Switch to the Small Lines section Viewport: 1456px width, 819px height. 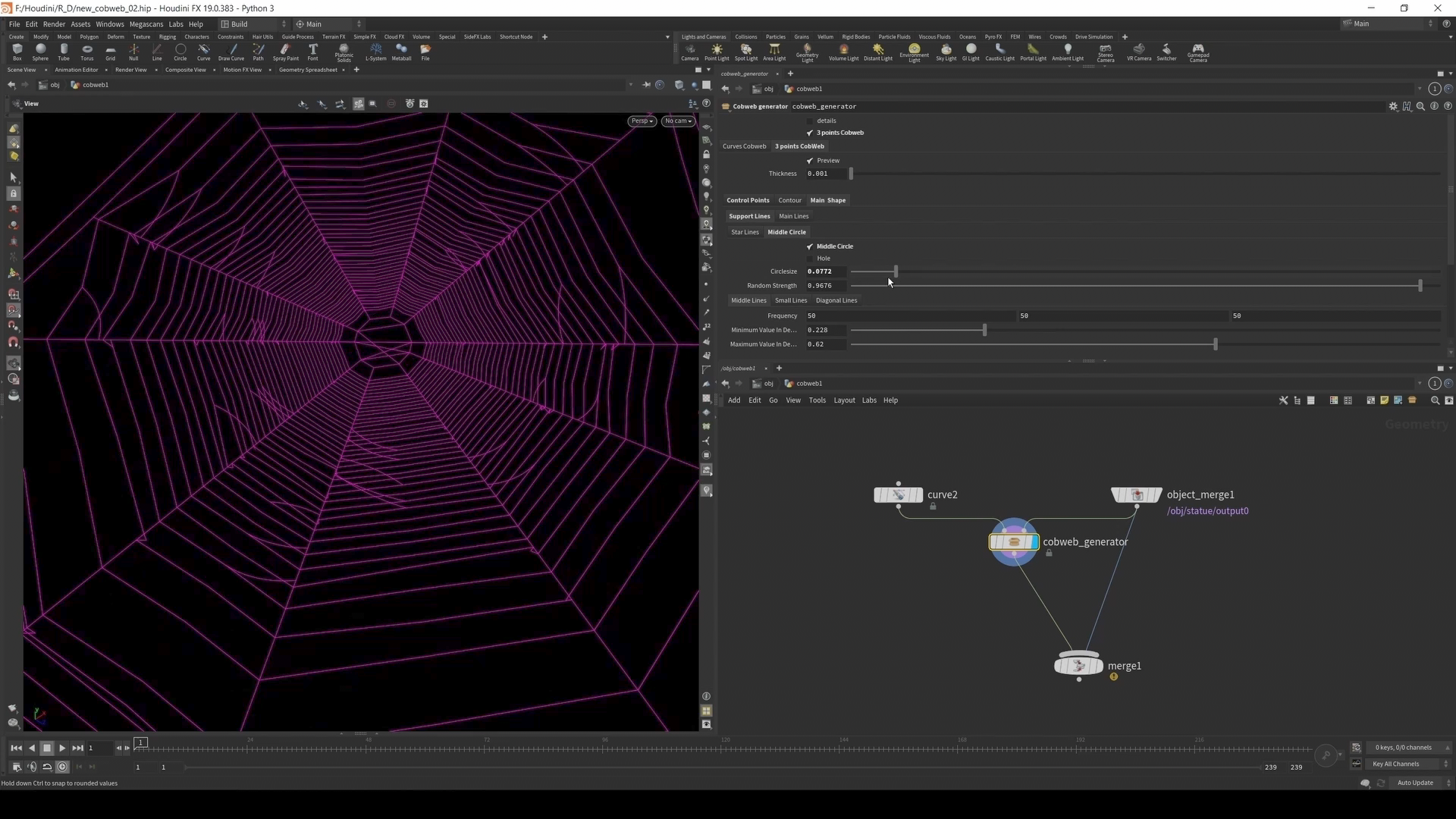[790, 300]
